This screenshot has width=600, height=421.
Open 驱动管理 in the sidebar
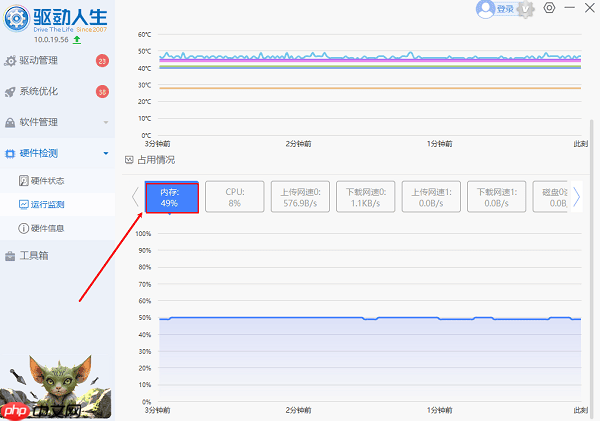[57, 60]
